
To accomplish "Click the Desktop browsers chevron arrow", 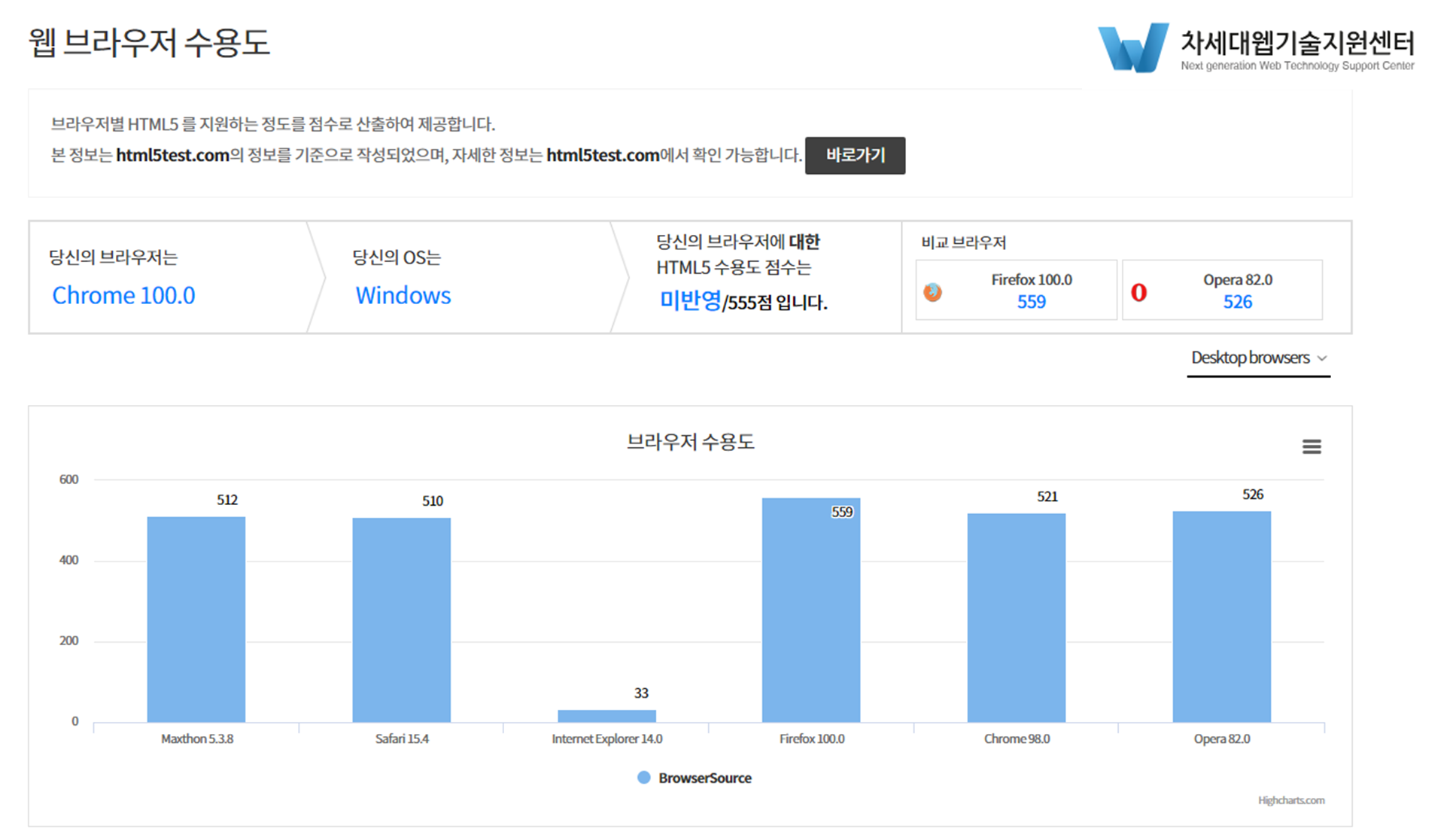I will click(1322, 358).
